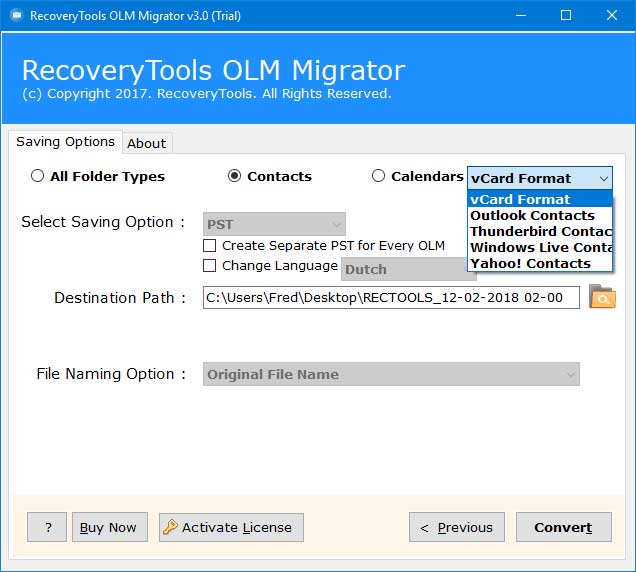Screen dimensions: 636x572
Task: Start conversion with the Convert button
Action: [x=563, y=527]
